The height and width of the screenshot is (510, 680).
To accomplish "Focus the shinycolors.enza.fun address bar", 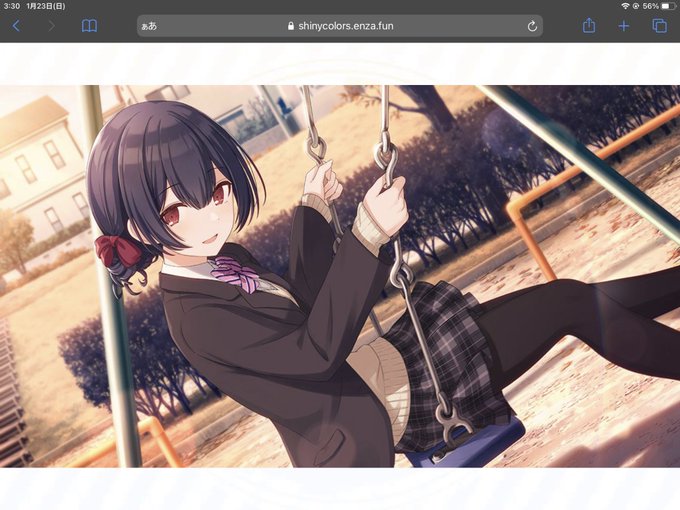I will (340, 26).
